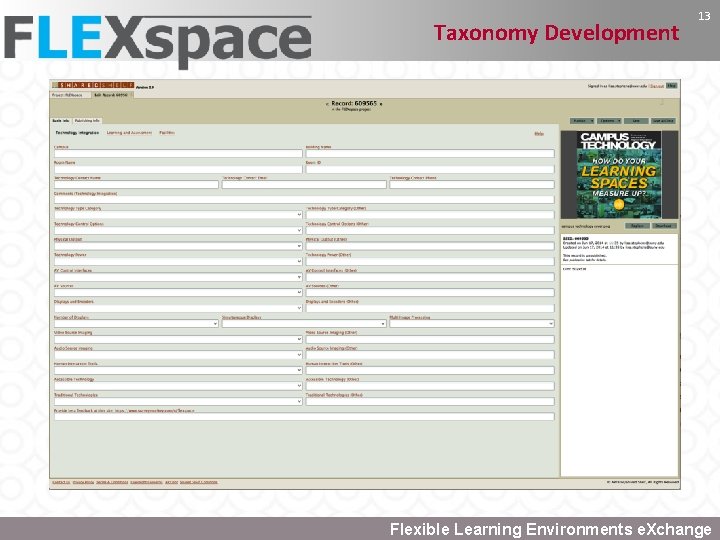
Task: Click Displays and Emitters (Other) field
Action: (430, 308)
